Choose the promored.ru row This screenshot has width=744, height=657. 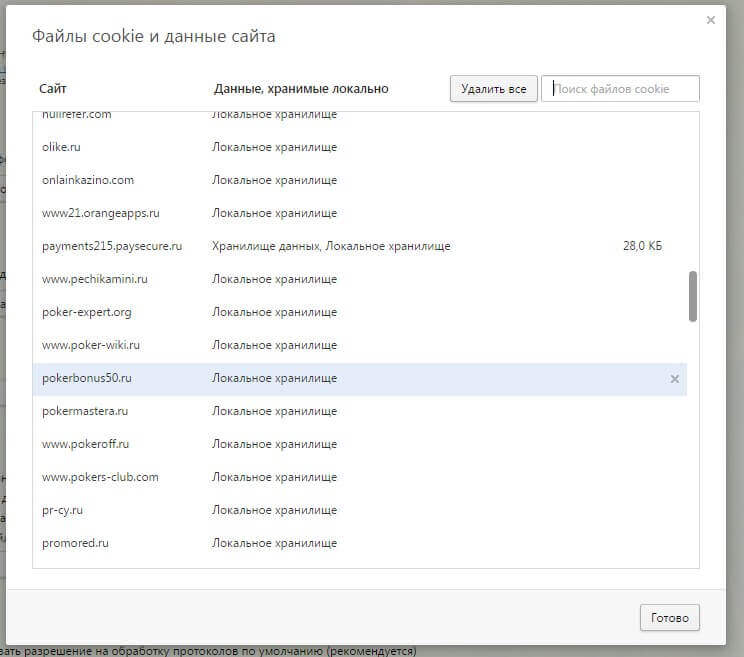(75, 543)
